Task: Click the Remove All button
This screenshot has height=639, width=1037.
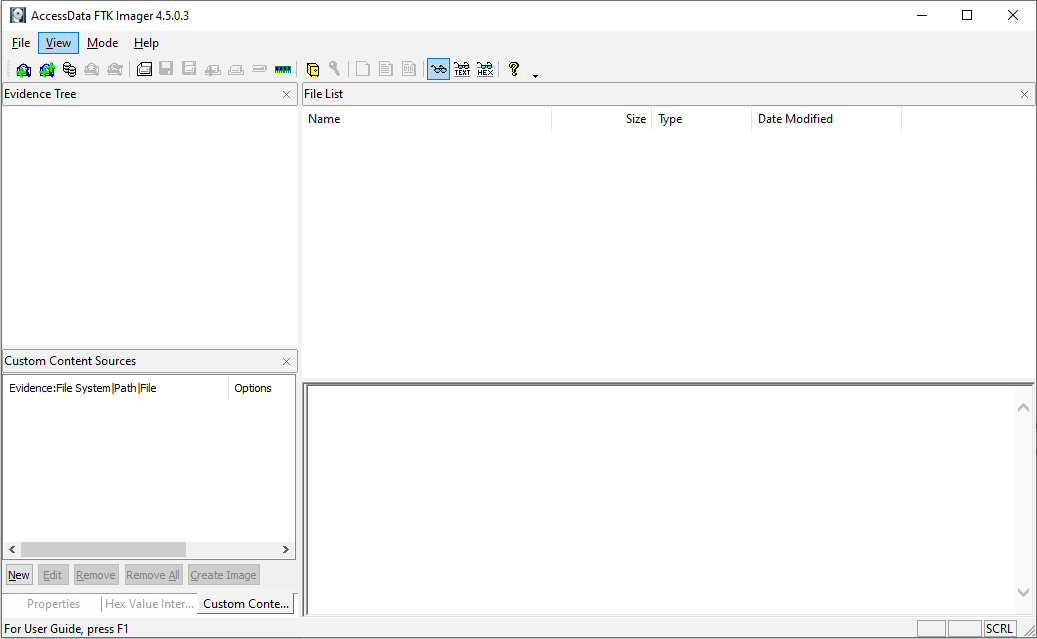Action: [153, 575]
